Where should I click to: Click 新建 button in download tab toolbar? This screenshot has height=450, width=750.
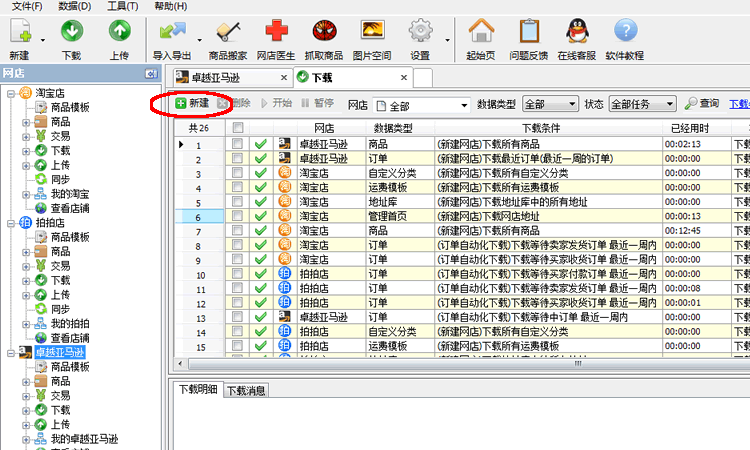tap(192, 103)
